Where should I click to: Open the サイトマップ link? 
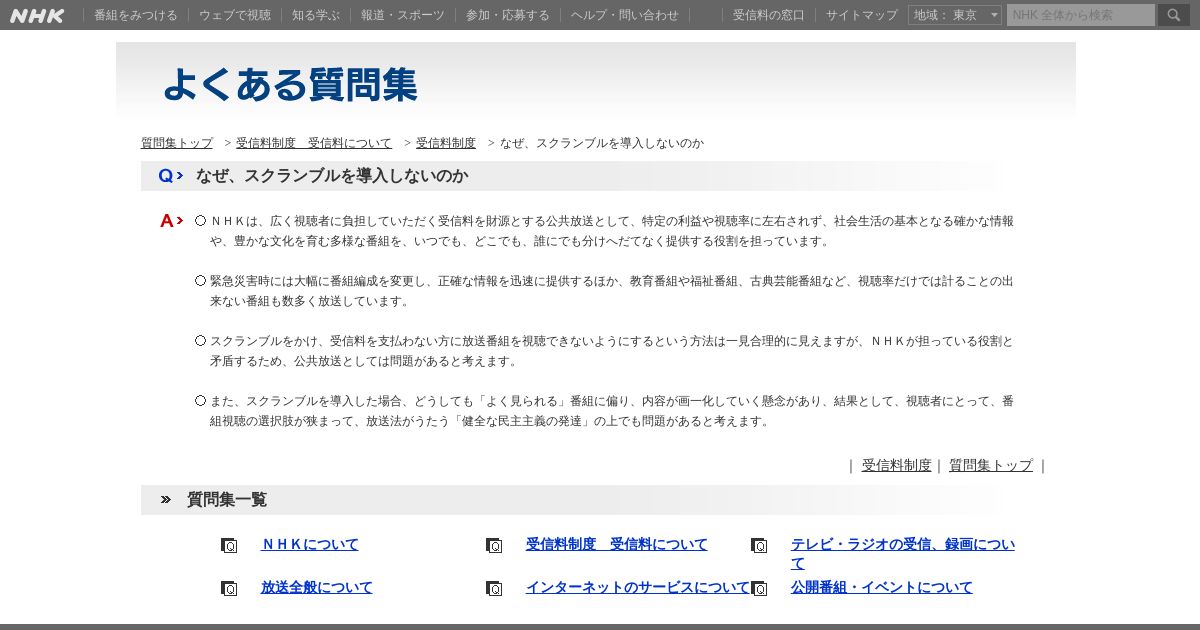(862, 15)
